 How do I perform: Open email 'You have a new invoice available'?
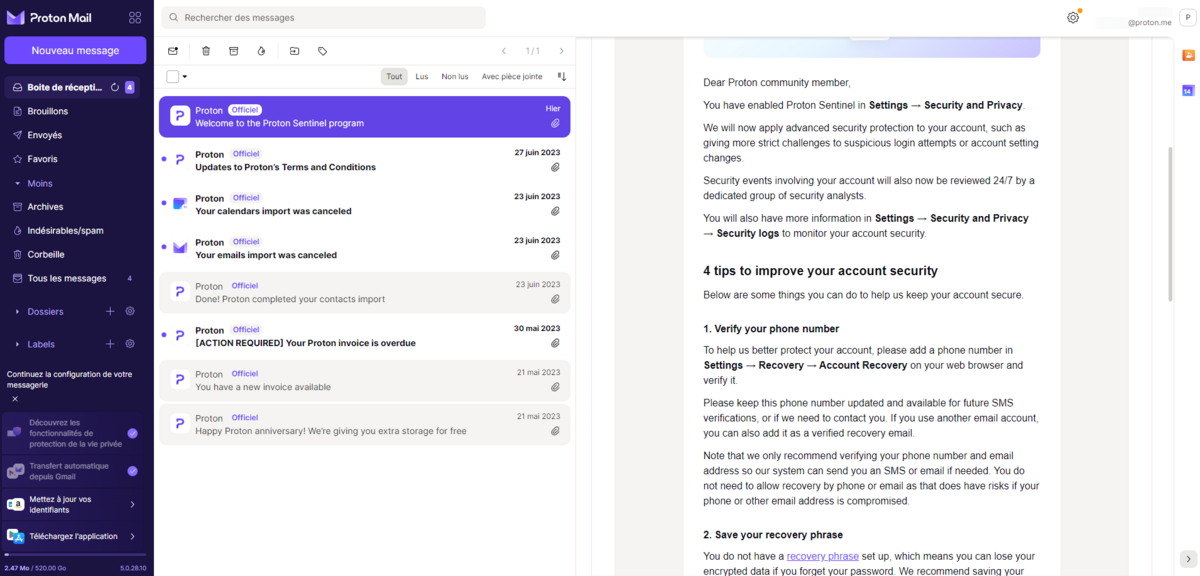tap(365, 380)
